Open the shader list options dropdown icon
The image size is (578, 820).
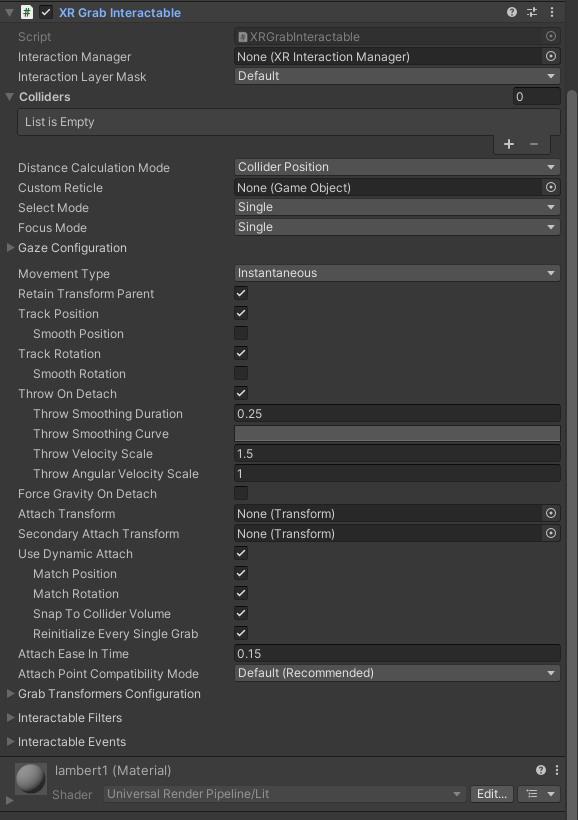(x=539, y=794)
